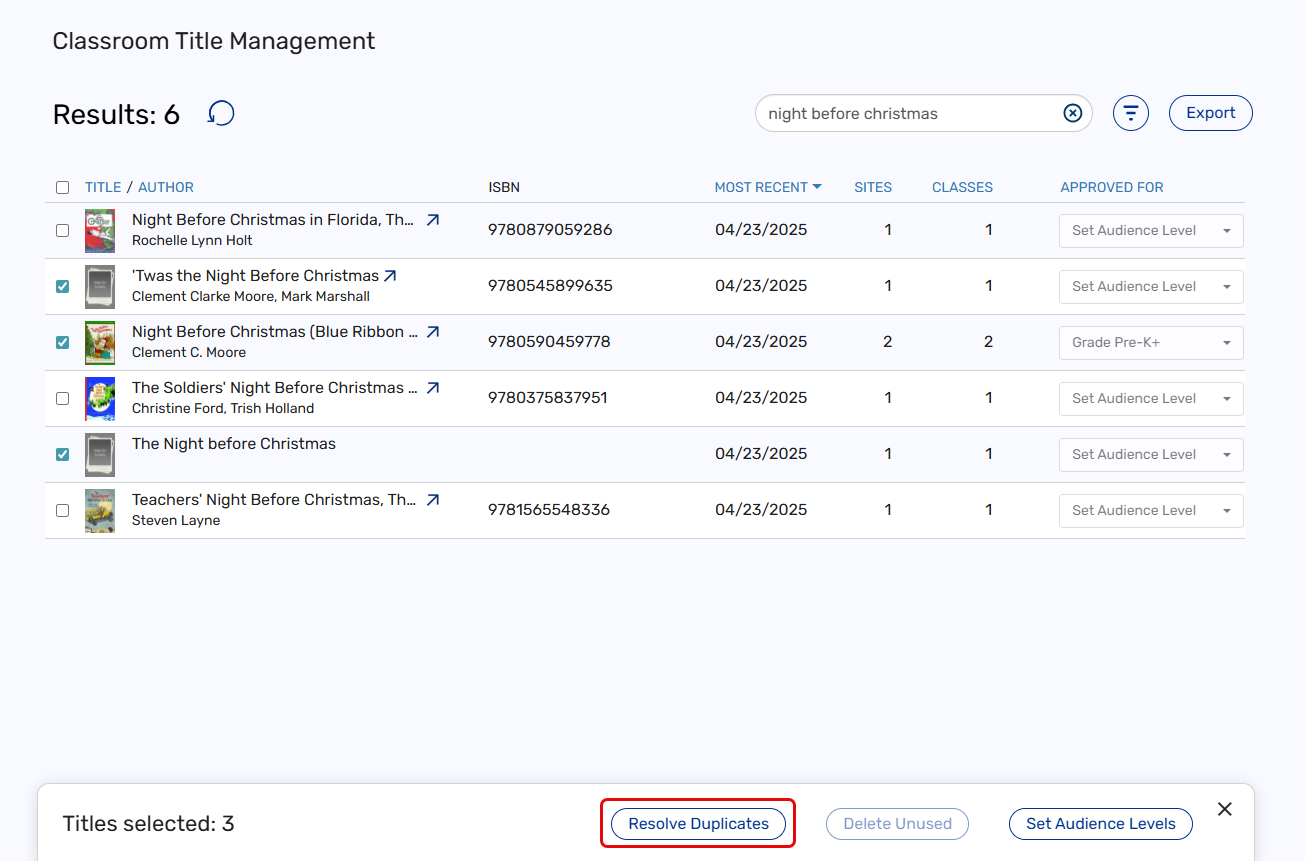Open audience level dropdown for Steven Layne title
This screenshot has height=861, width=1305.
coord(1151,510)
